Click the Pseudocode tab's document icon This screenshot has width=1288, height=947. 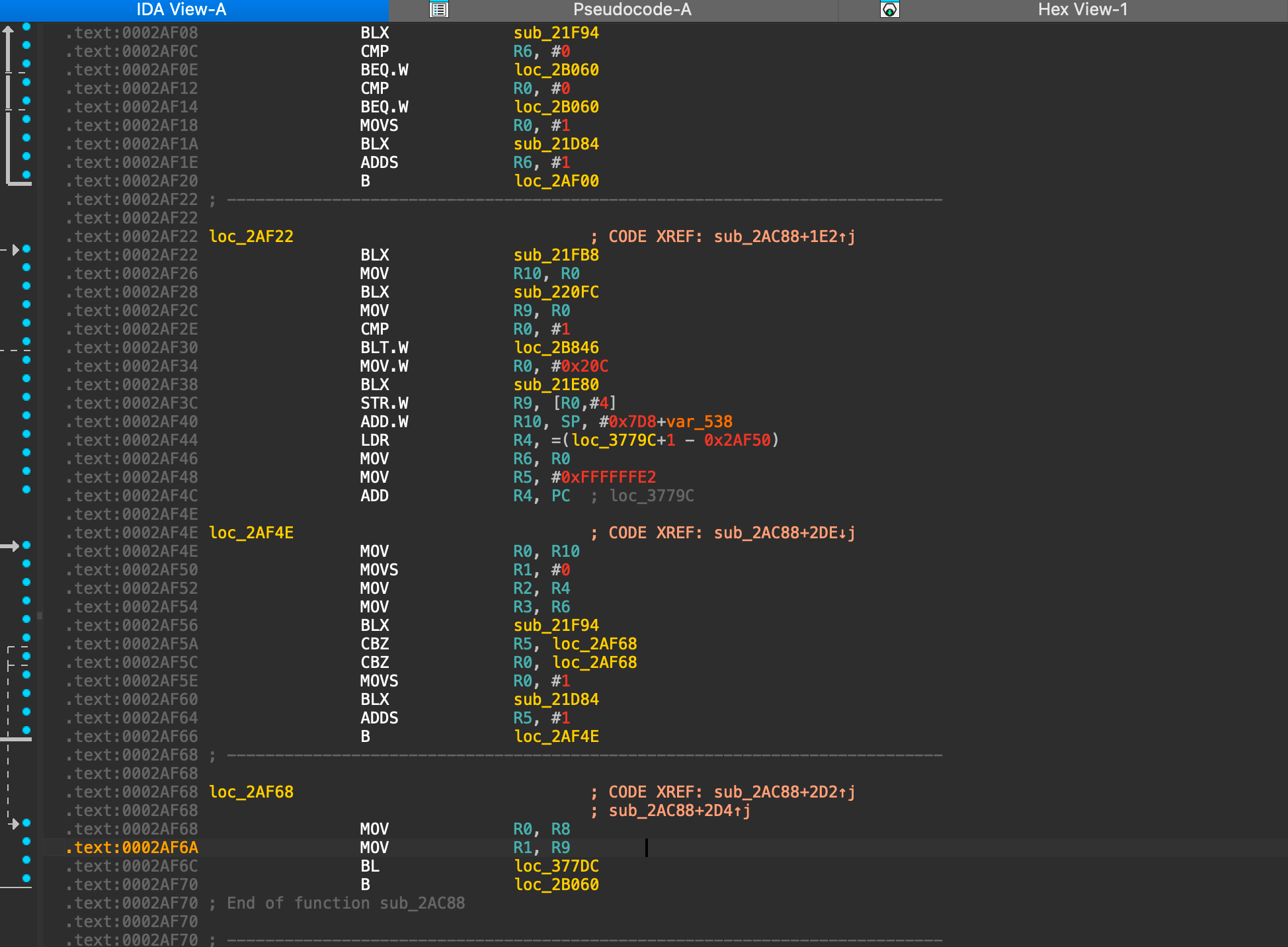[439, 9]
